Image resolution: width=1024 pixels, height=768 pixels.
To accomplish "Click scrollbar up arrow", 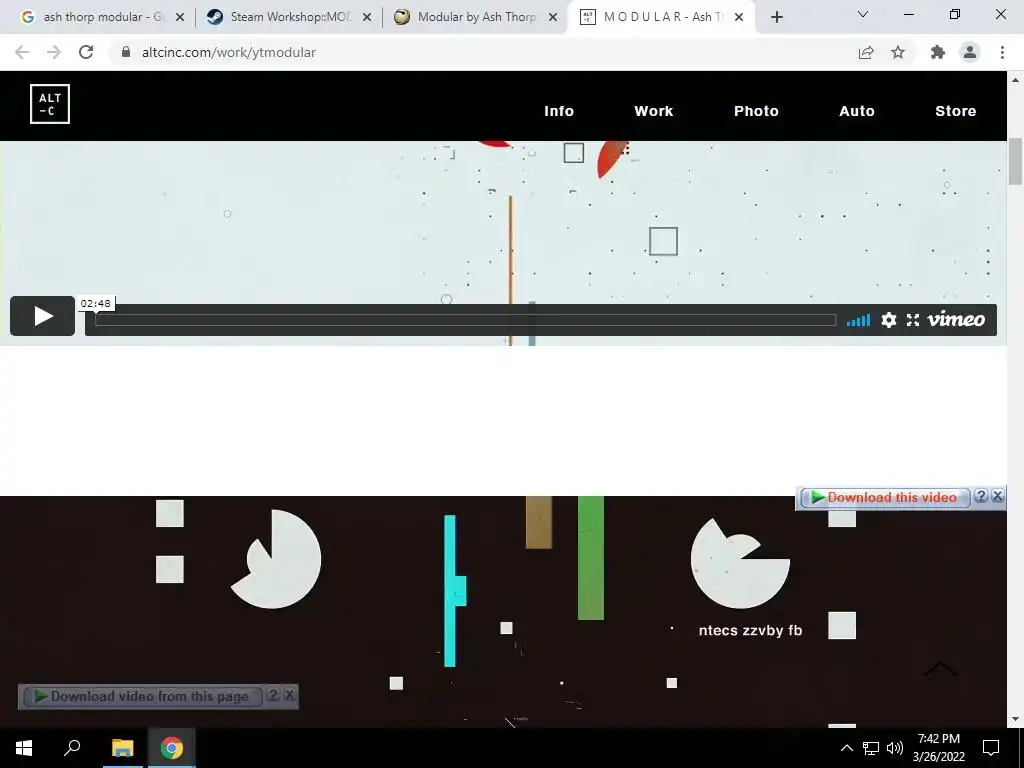I will pyautogui.click(x=1015, y=80).
